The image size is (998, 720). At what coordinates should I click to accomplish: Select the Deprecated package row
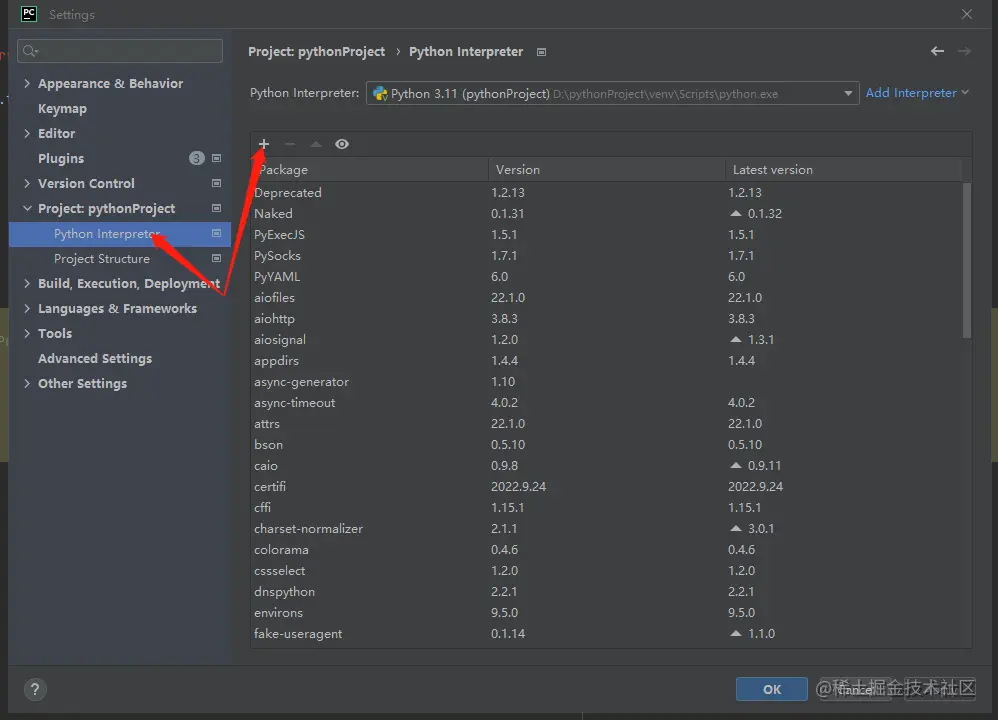click(607, 192)
